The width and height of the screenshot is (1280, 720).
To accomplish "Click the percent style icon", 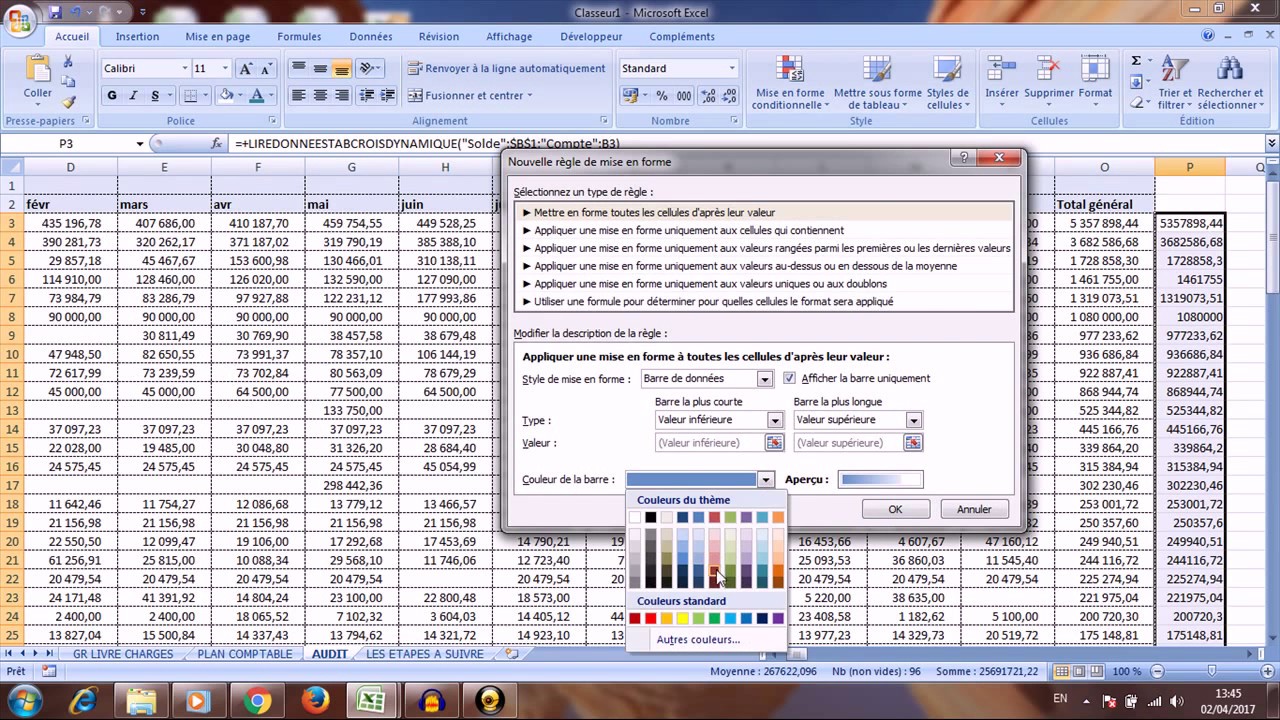I will (x=661, y=96).
